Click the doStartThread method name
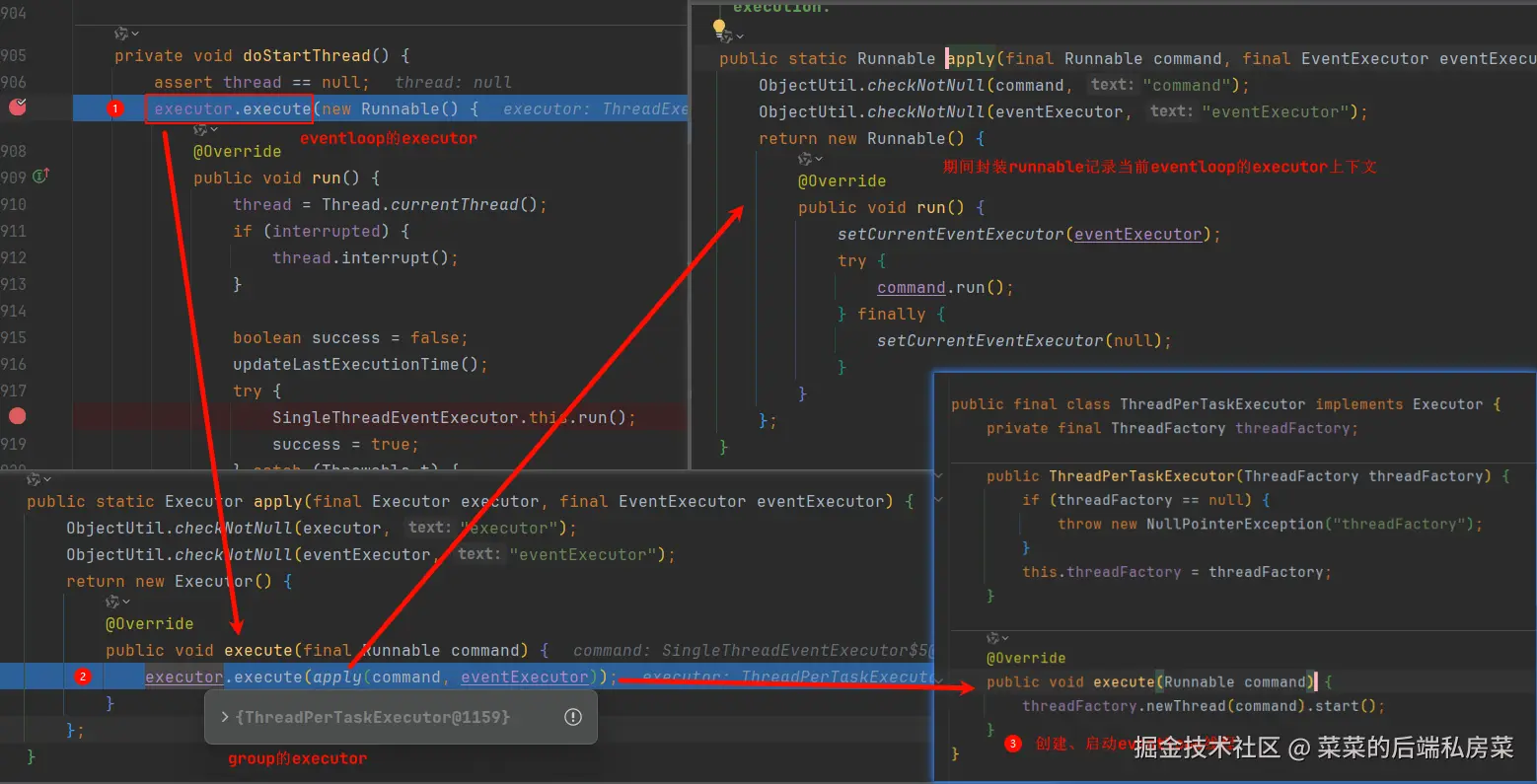Image resolution: width=1537 pixels, height=784 pixels. coord(307,55)
